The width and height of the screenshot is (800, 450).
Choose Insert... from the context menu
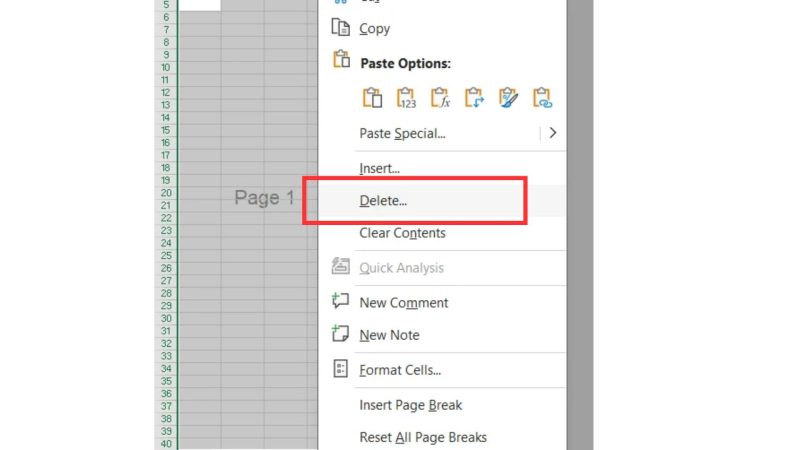[380, 168]
